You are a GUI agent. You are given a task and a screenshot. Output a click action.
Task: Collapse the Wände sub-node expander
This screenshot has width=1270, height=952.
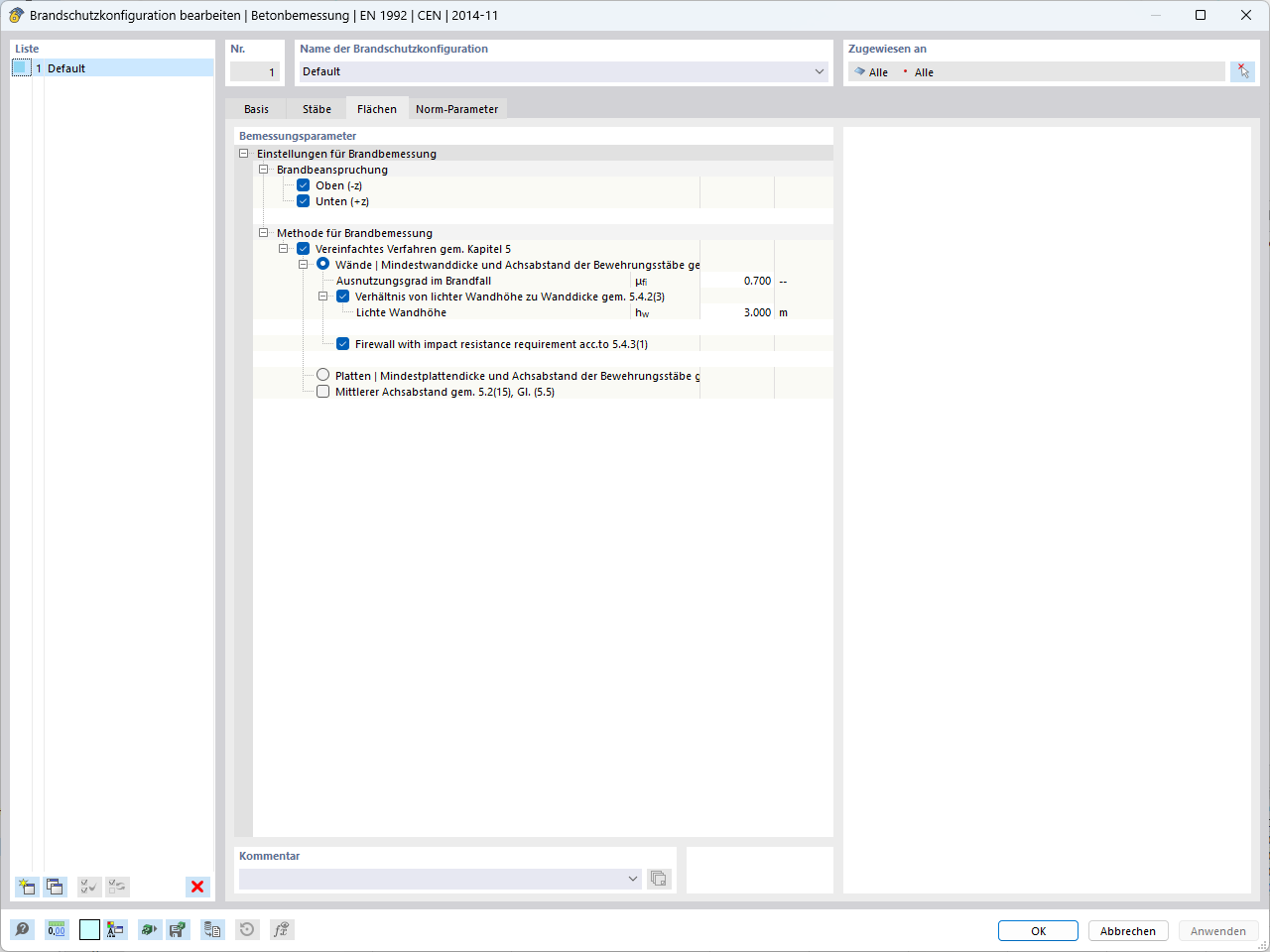point(304,265)
